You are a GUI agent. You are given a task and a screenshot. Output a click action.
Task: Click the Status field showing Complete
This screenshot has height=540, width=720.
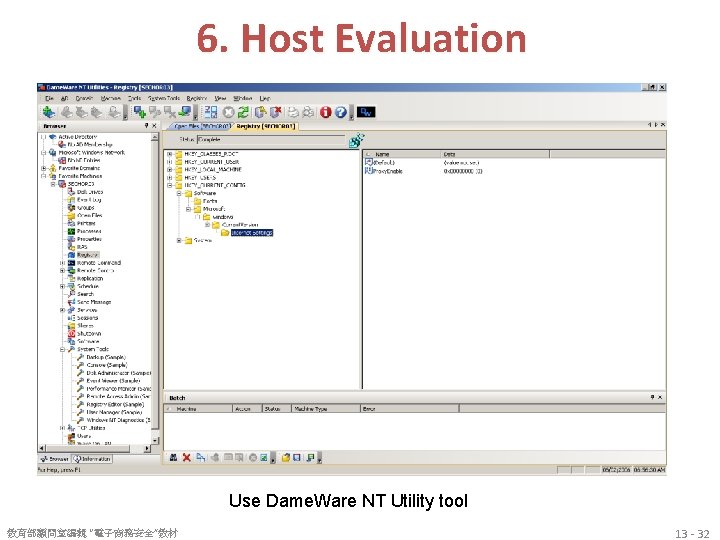(271, 140)
